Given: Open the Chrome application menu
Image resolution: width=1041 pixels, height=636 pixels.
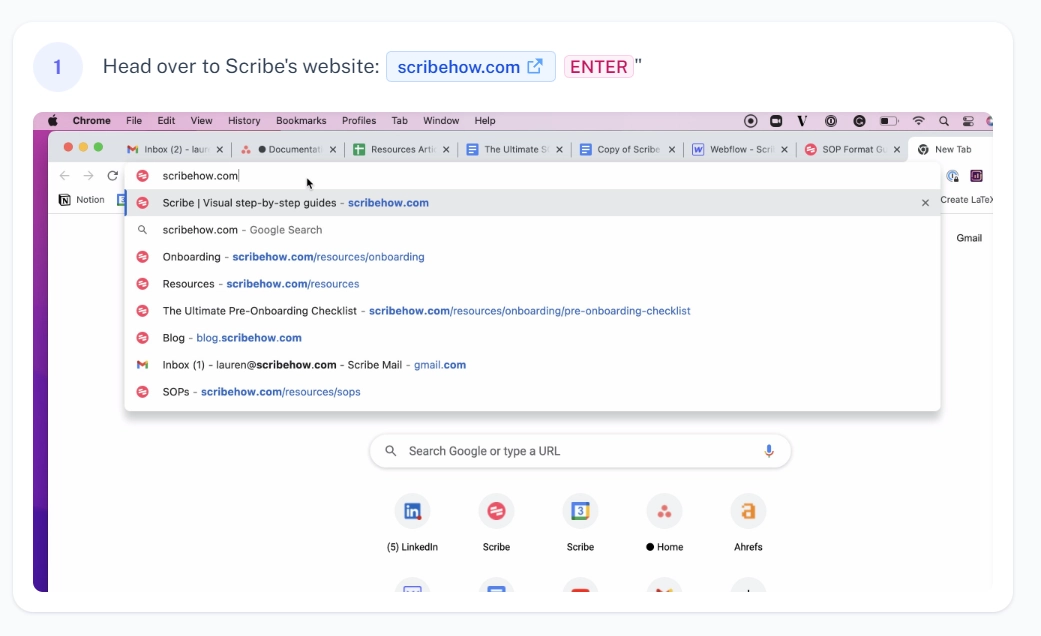Looking at the screenshot, I should [92, 121].
